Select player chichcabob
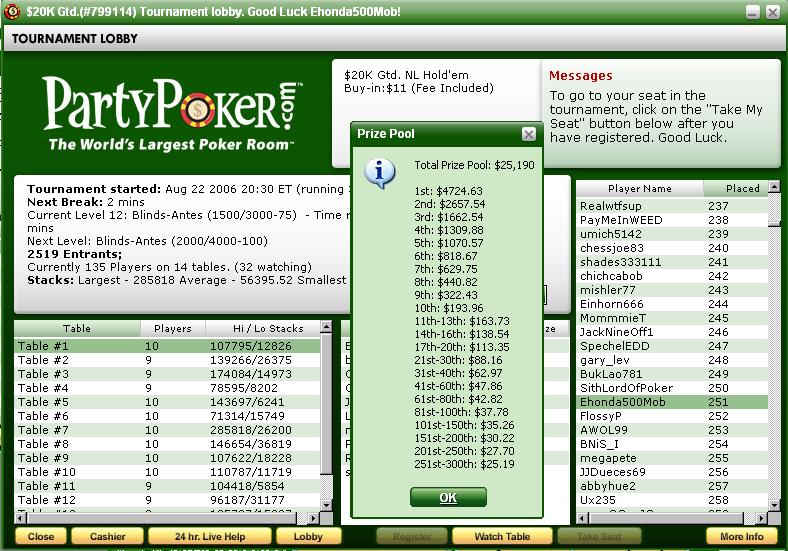The height and width of the screenshot is (551, 788). click(672, 276)
